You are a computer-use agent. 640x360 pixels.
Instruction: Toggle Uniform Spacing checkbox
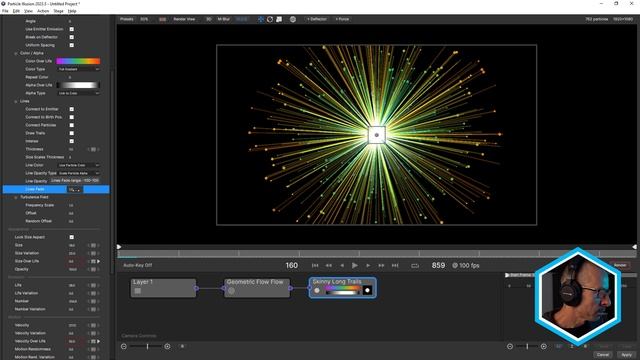[72, 45]
